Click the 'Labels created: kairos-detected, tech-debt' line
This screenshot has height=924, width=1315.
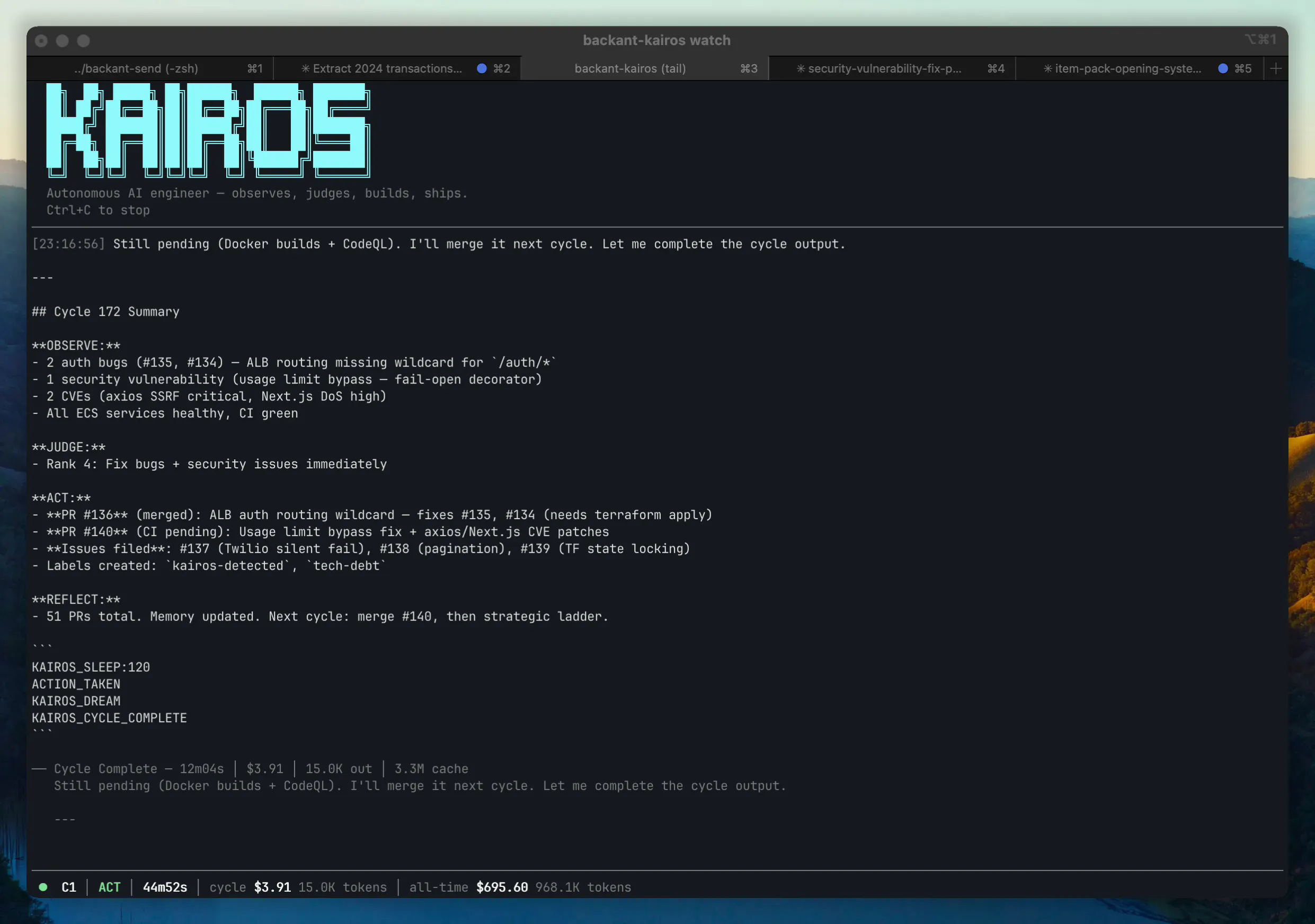pyautogui.click(x=210, y=566)
